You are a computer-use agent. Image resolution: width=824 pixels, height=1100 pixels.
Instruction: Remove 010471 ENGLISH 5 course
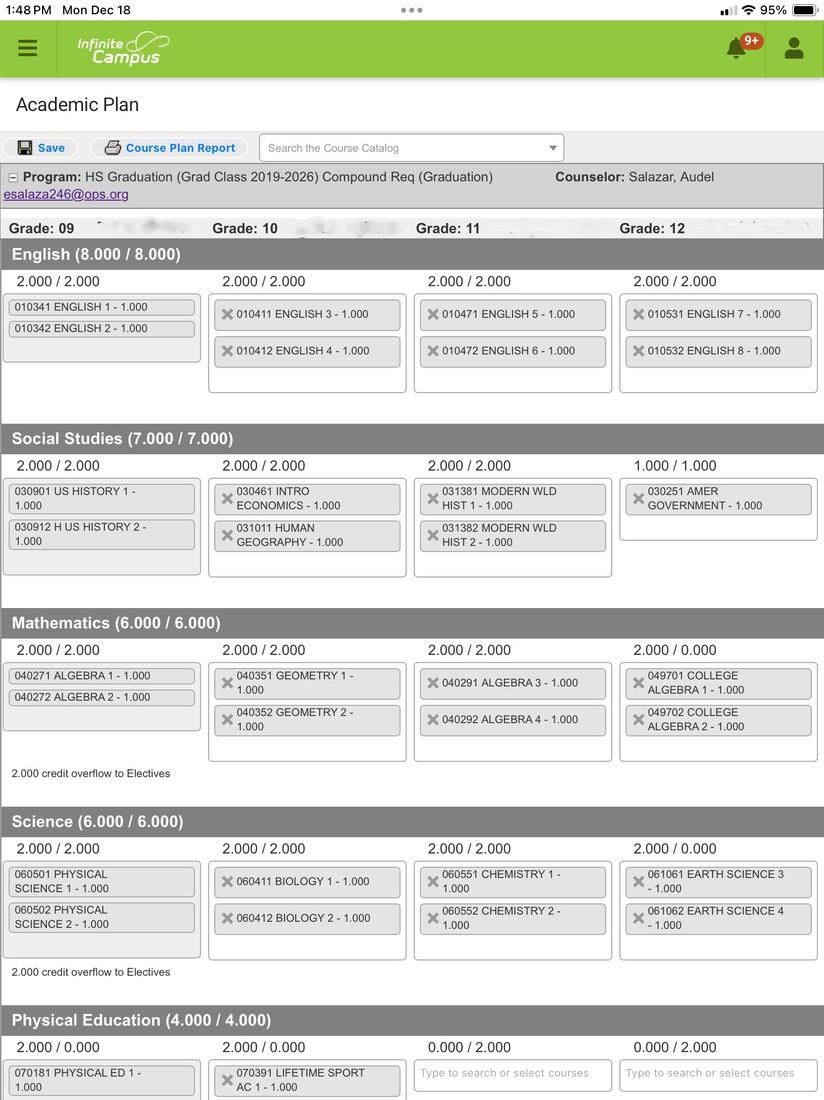(x=433, y=314)
